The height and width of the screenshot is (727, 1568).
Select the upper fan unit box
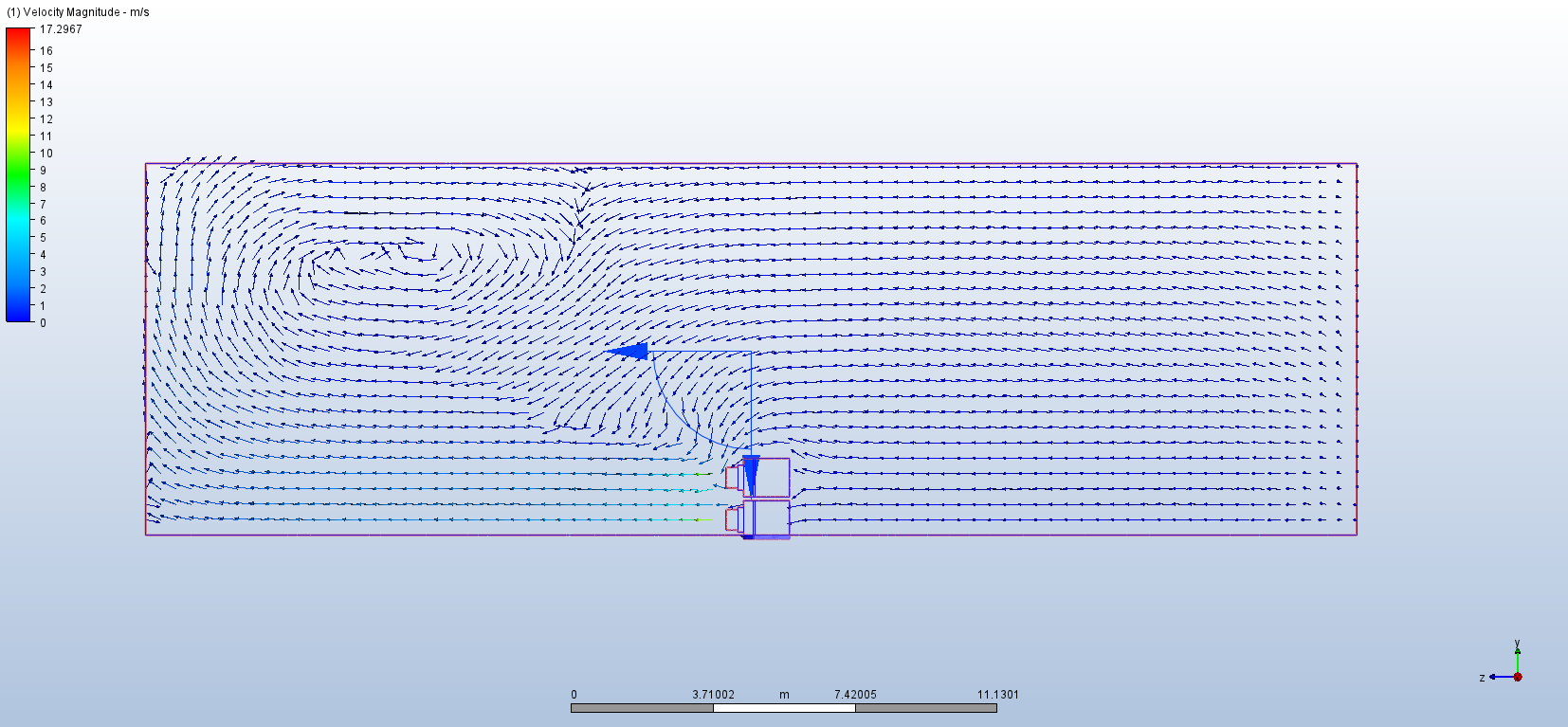(772, 478)
